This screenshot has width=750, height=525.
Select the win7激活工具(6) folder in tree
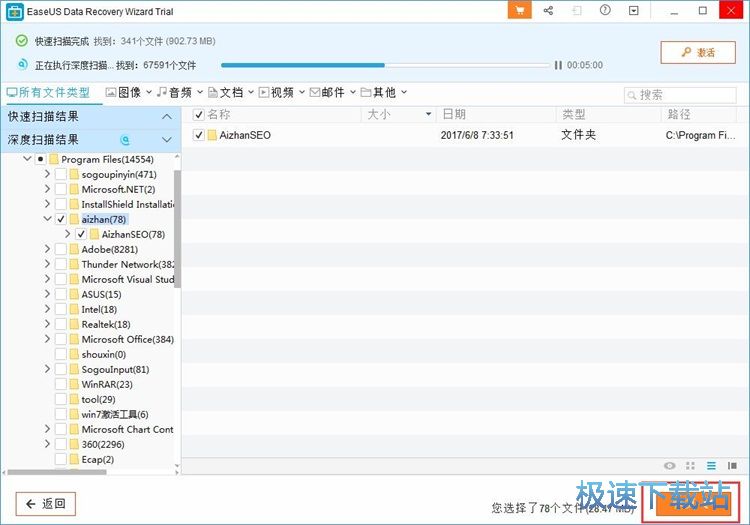115,414
